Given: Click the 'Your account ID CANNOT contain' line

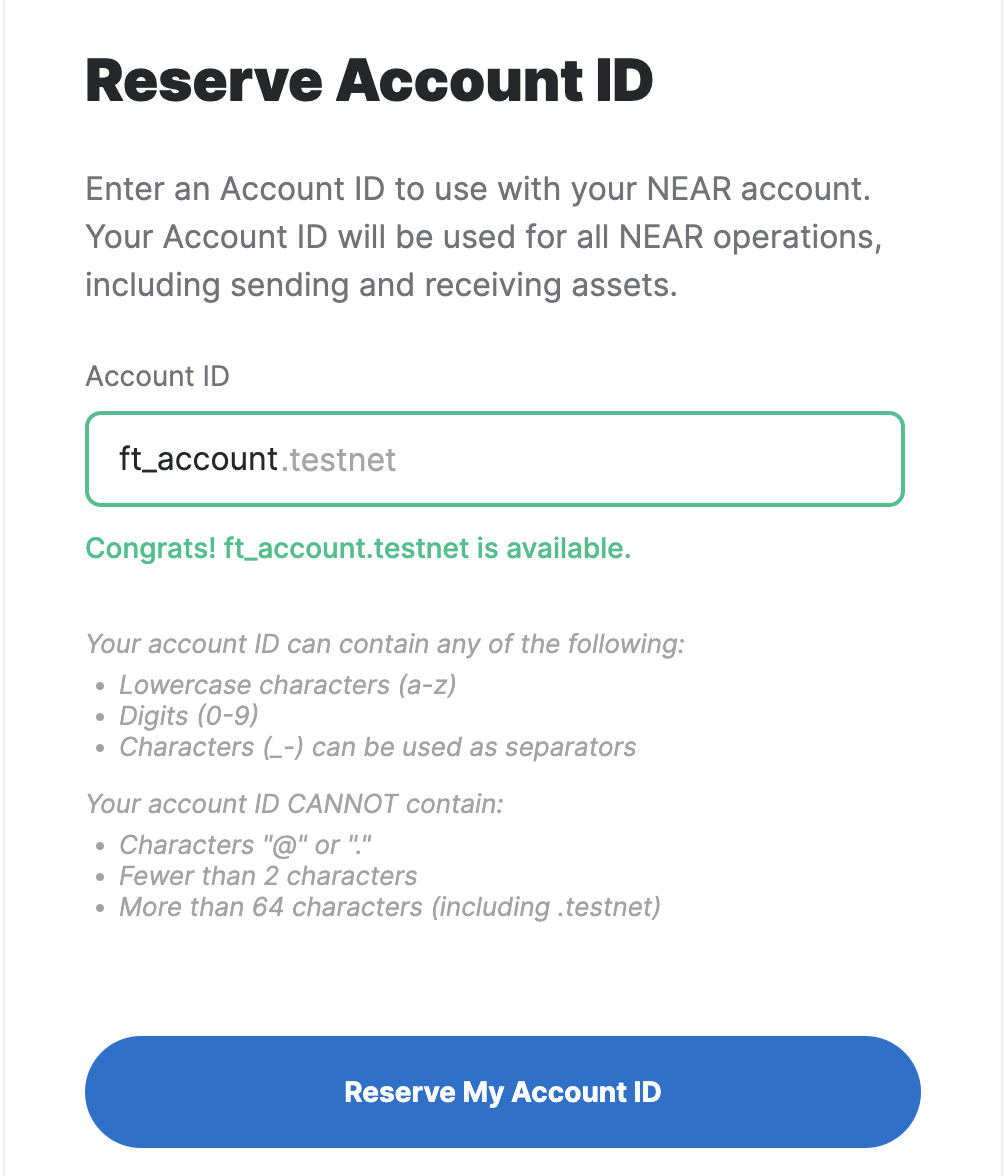Looking at the screenshot, I should (x=294, y=804).
